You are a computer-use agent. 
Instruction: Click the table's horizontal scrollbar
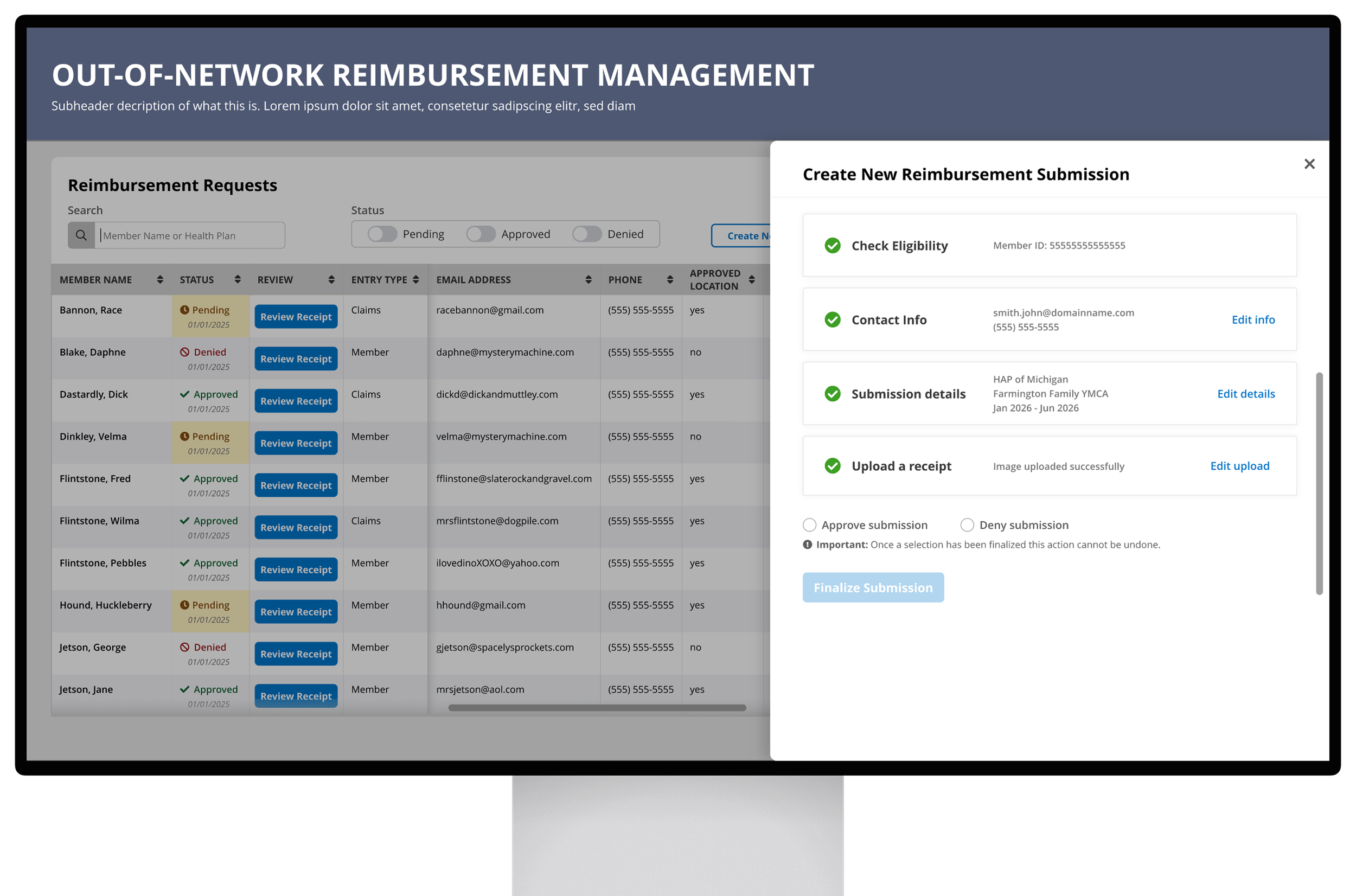(x=597, y=708)
